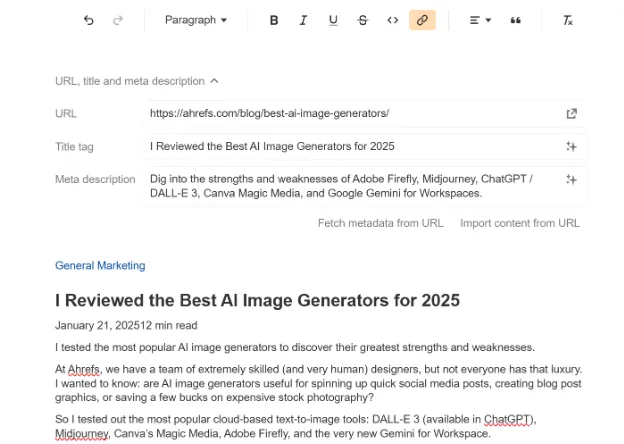
Task: Click the 'I tested the most popular' paragraph
Action: tap(295, 347)
